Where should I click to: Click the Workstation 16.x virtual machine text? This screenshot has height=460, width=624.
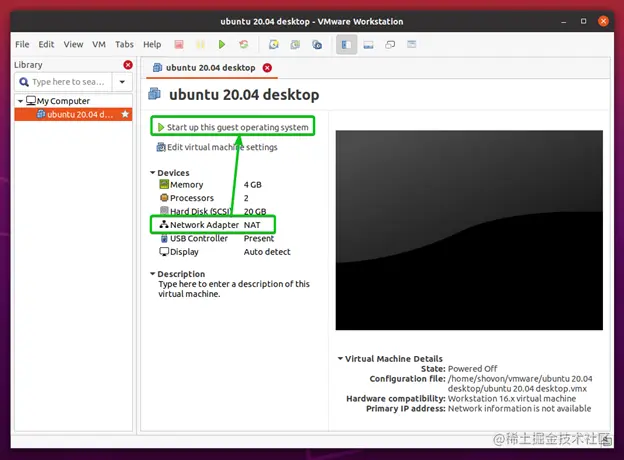tap(512, 399)
